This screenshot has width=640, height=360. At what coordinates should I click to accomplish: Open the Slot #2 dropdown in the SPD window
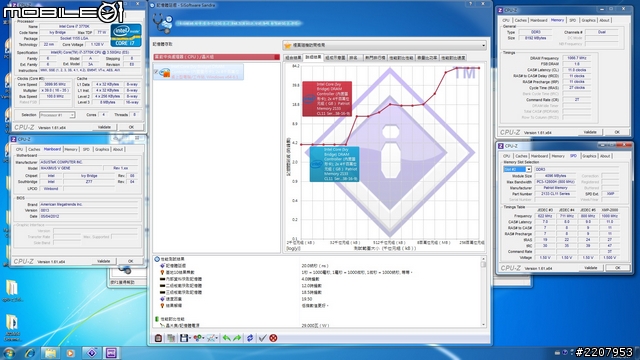click(517, 169)
